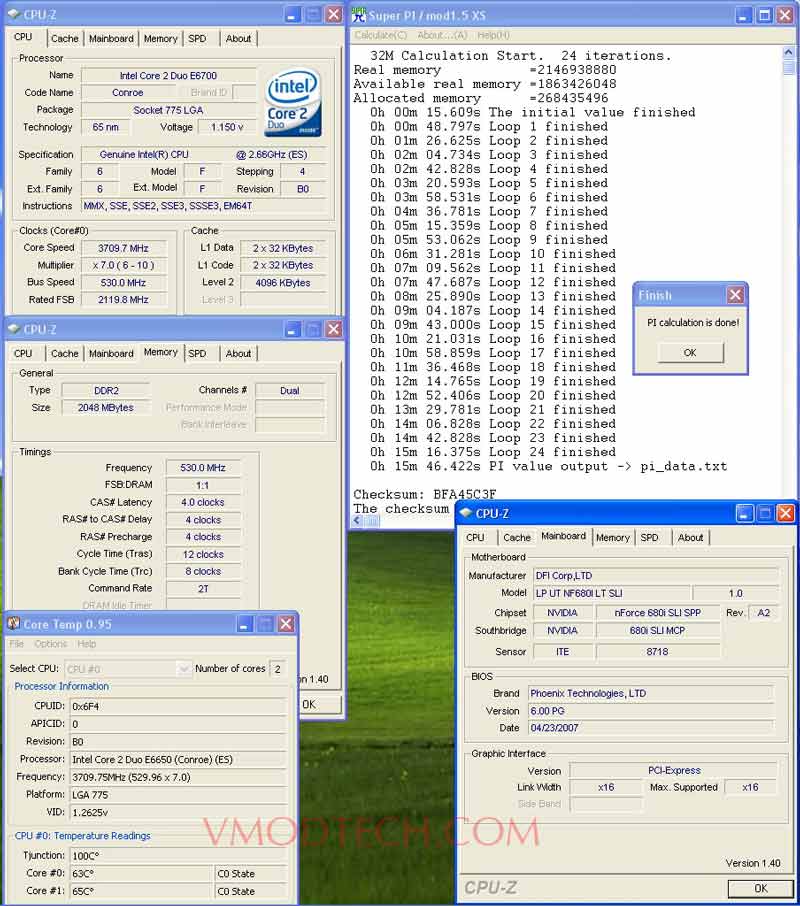Click the CPUID field 0x6F4 in Core Temp
This screenshot has height=906, width=800.
(x=178, y=706)
